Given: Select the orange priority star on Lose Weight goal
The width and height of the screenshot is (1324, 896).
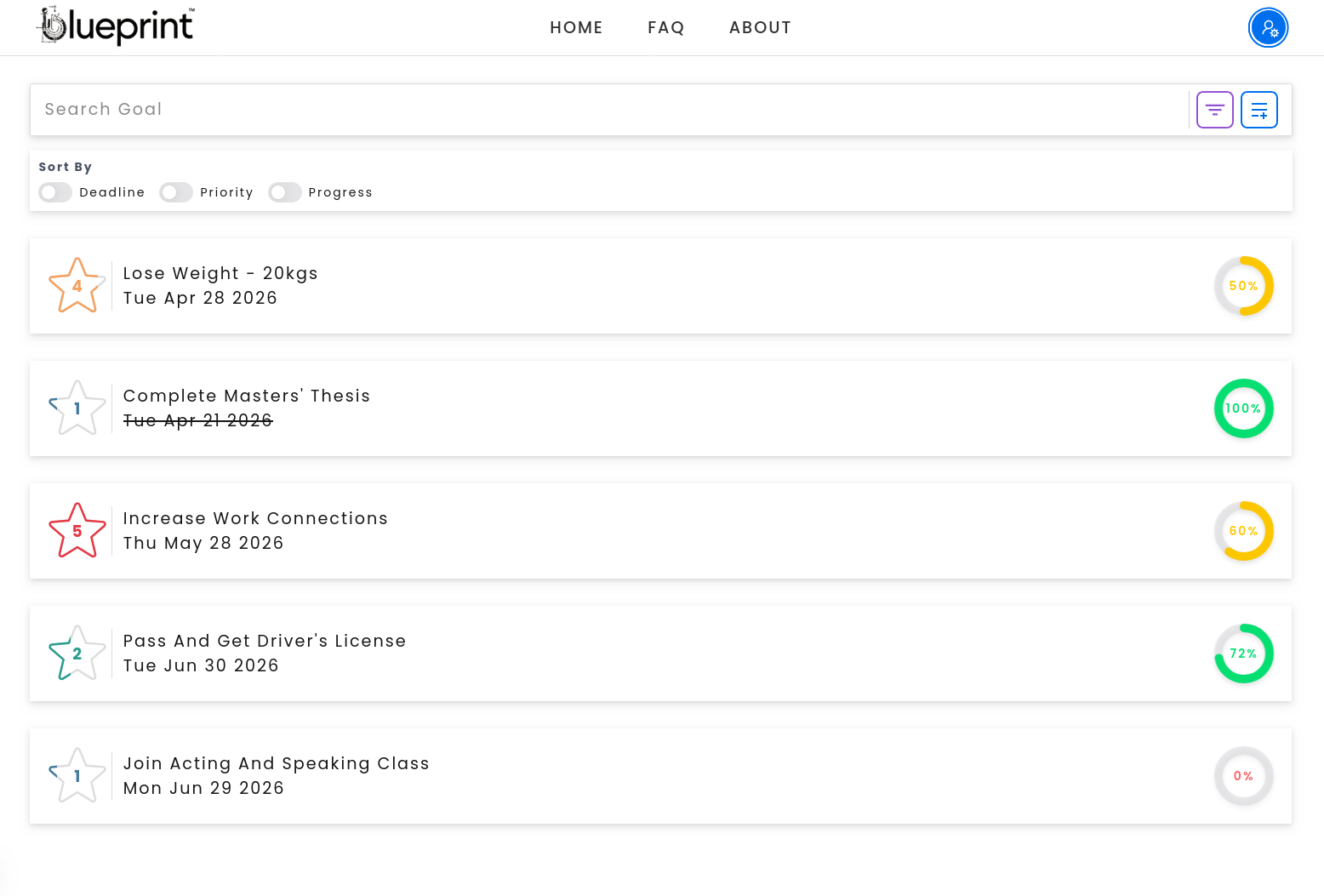Looking at the screenshot, I should click(x=77, y=286).
